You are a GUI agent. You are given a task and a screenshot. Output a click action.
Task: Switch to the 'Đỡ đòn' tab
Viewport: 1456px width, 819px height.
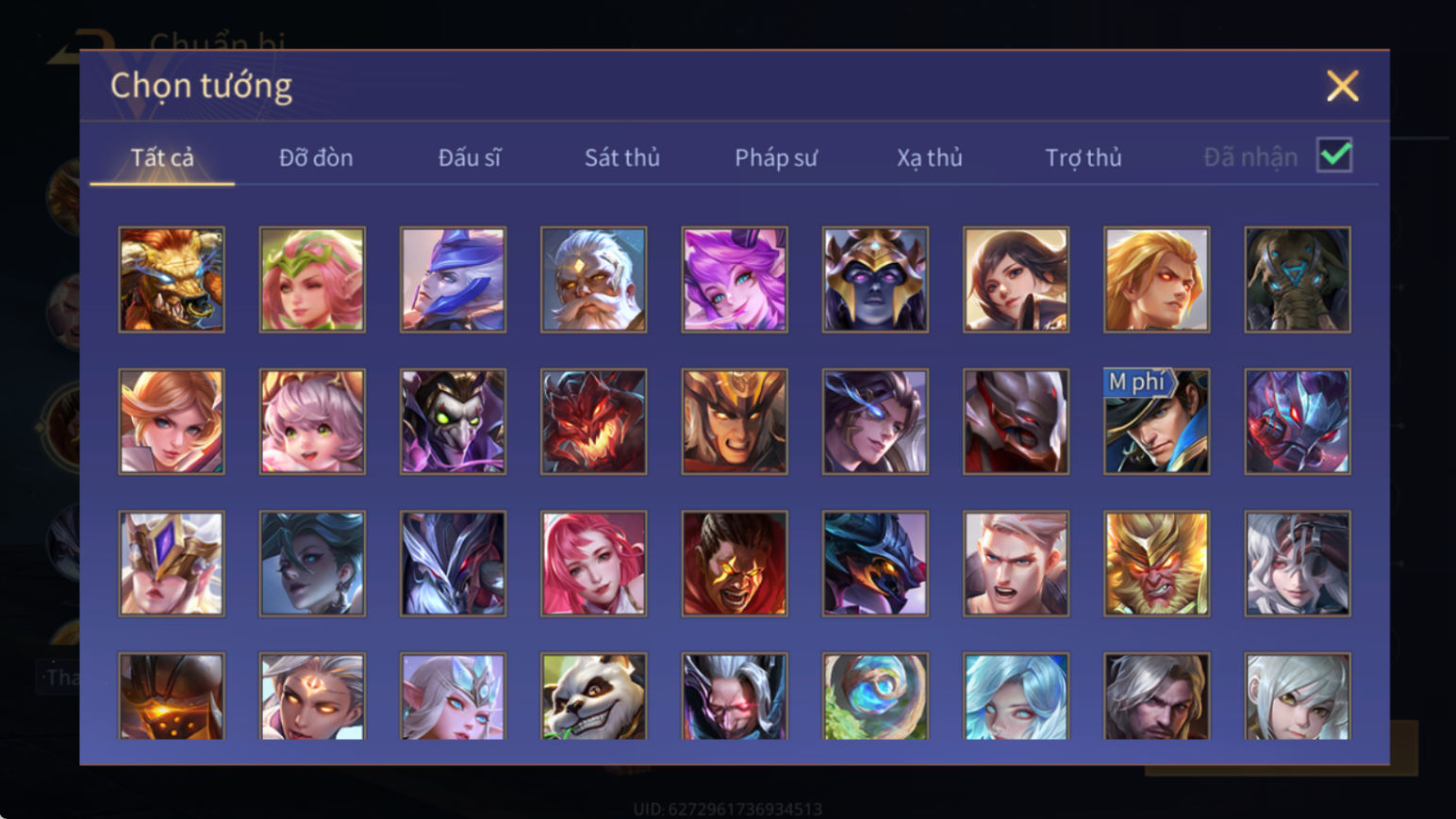316,157
